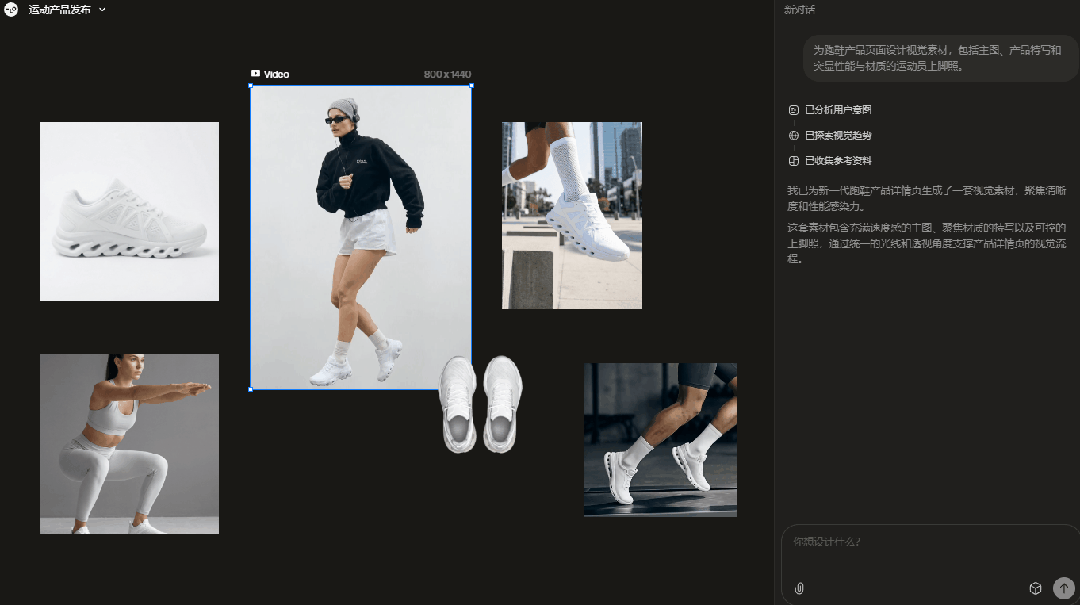
Task: Select the treadmill running legs image
Action: point(660,440)
